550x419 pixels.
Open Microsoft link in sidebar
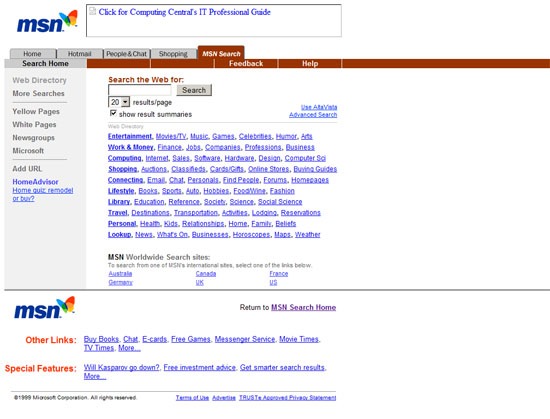click(28, 151)
